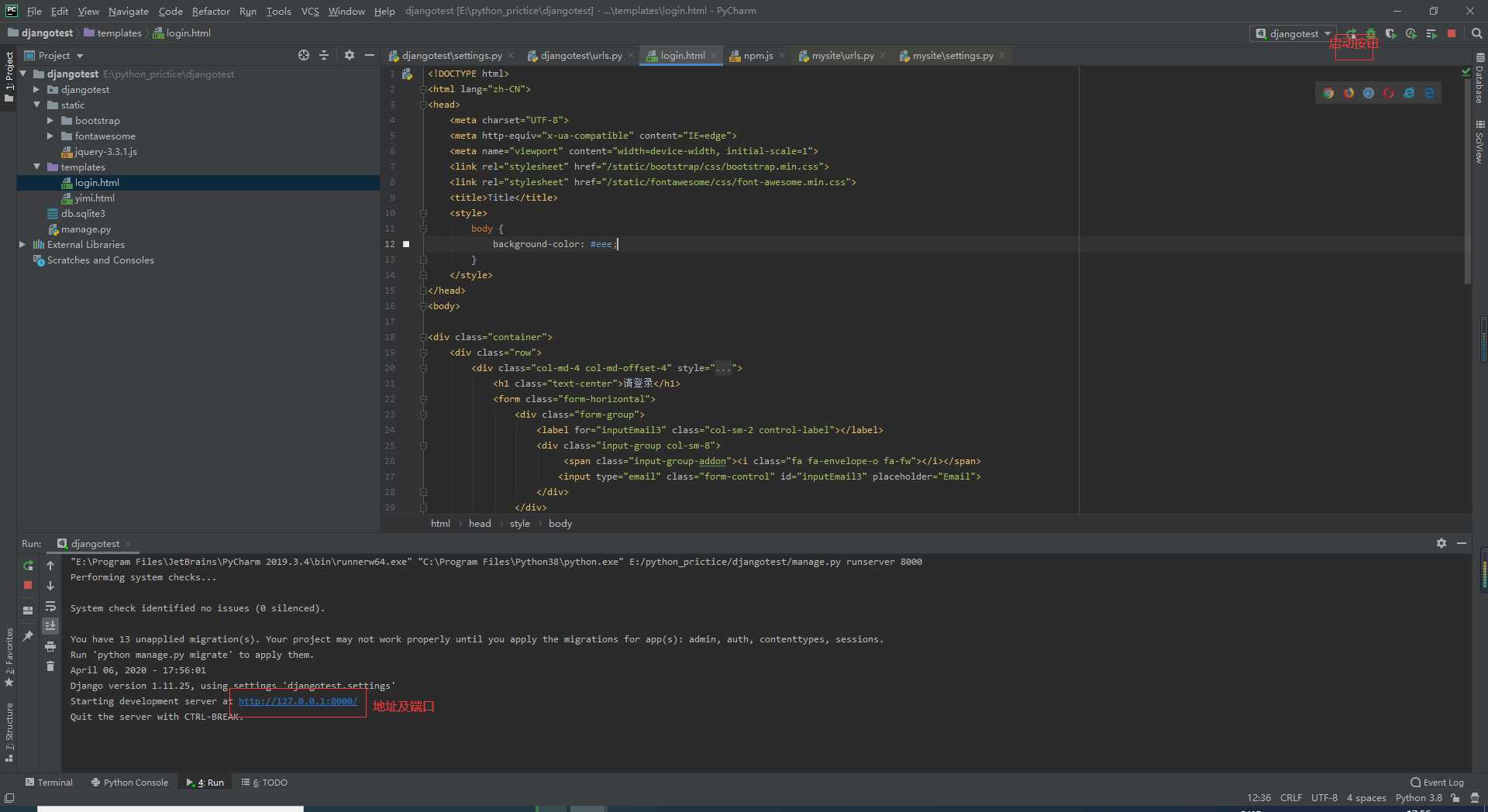Preview login.html in Chrome
Image resolution: width=1488 pixels, height=812 pixels.
tap(1328, 93)
